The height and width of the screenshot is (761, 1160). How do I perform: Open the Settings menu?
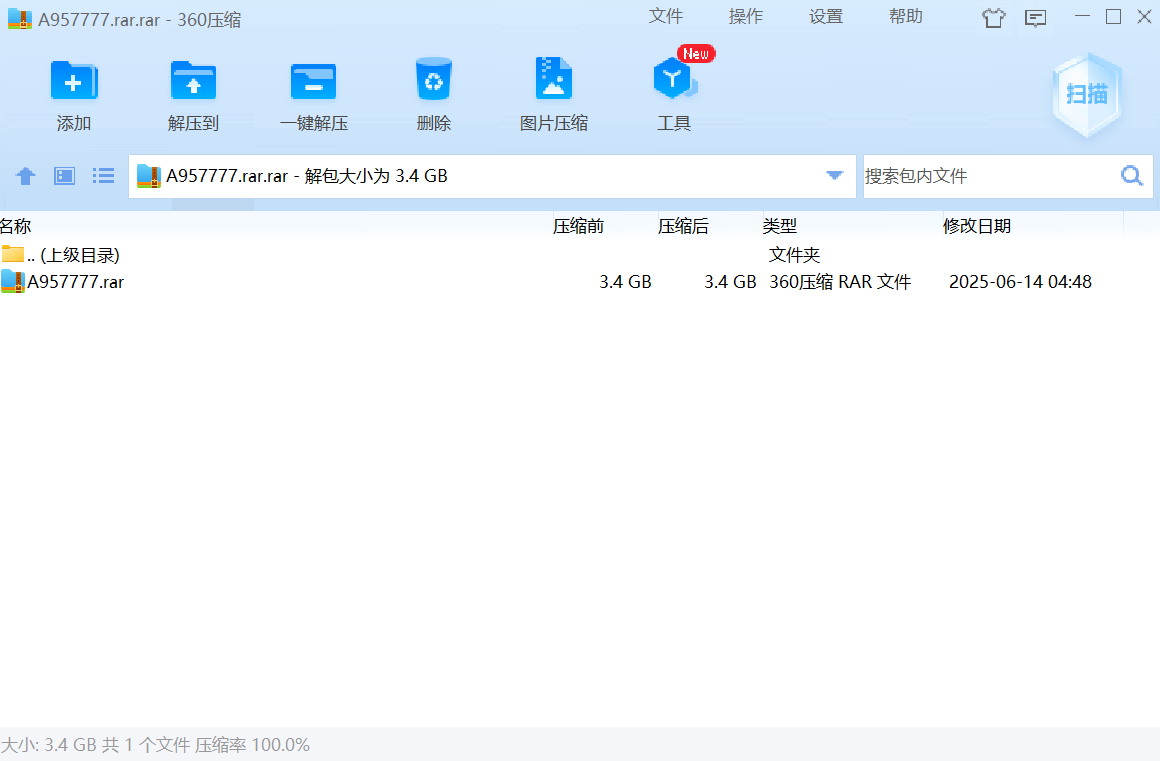(x=825, y=17)
